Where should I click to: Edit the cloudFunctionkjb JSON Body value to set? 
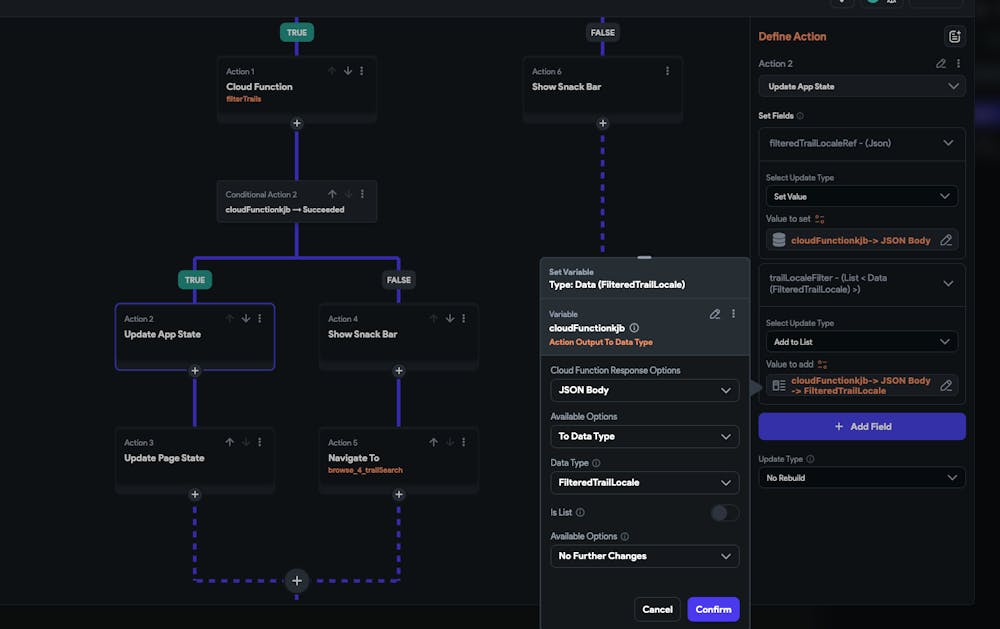click(x=946, y=240)
